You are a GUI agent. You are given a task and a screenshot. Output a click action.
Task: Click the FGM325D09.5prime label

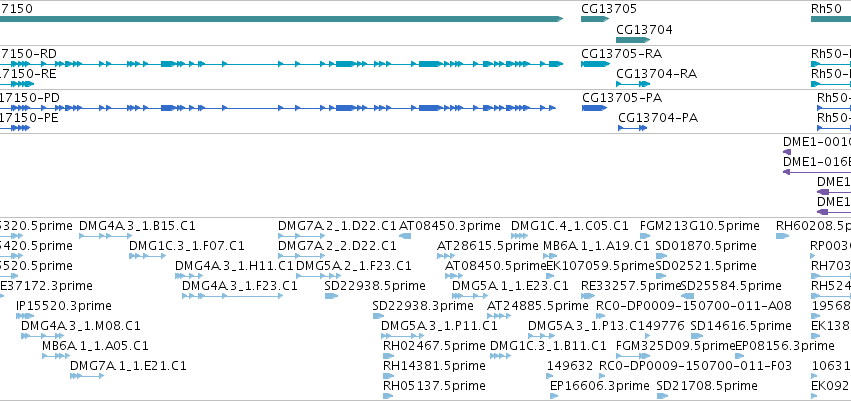(676, 346)
